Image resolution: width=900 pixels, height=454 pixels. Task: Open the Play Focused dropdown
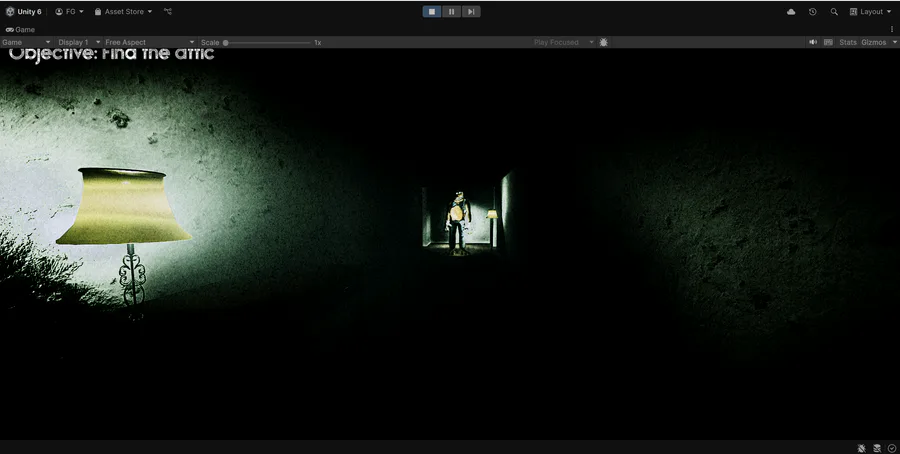pos(562,42)
